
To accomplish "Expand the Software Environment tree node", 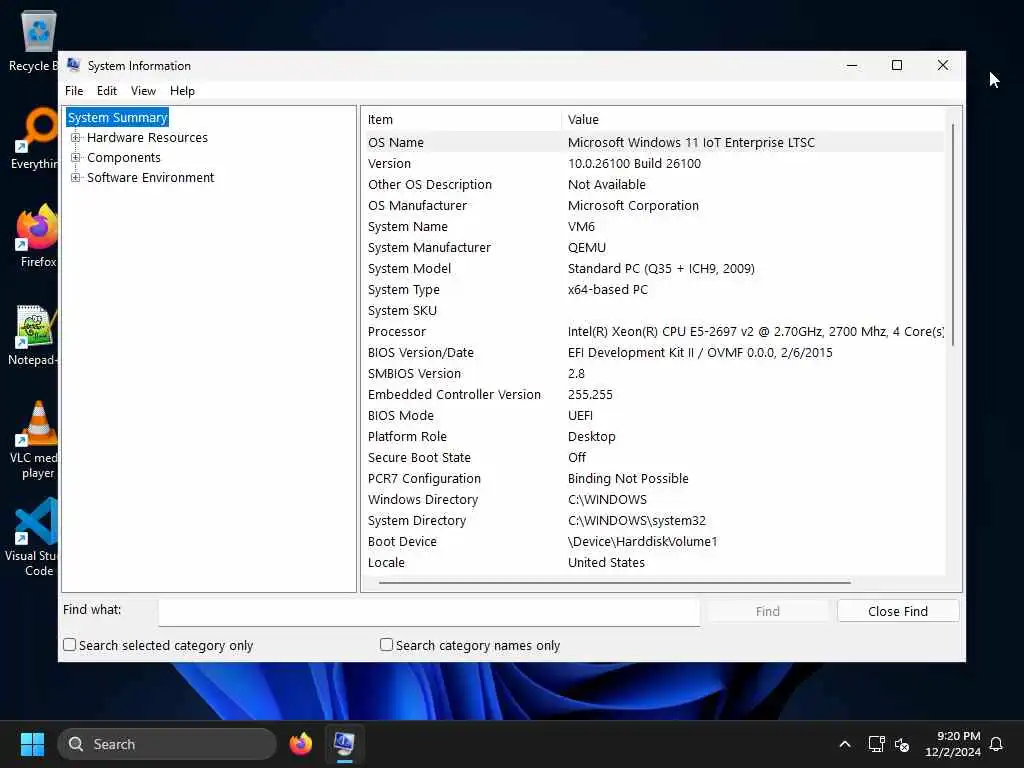I will (x=76, y=178).
